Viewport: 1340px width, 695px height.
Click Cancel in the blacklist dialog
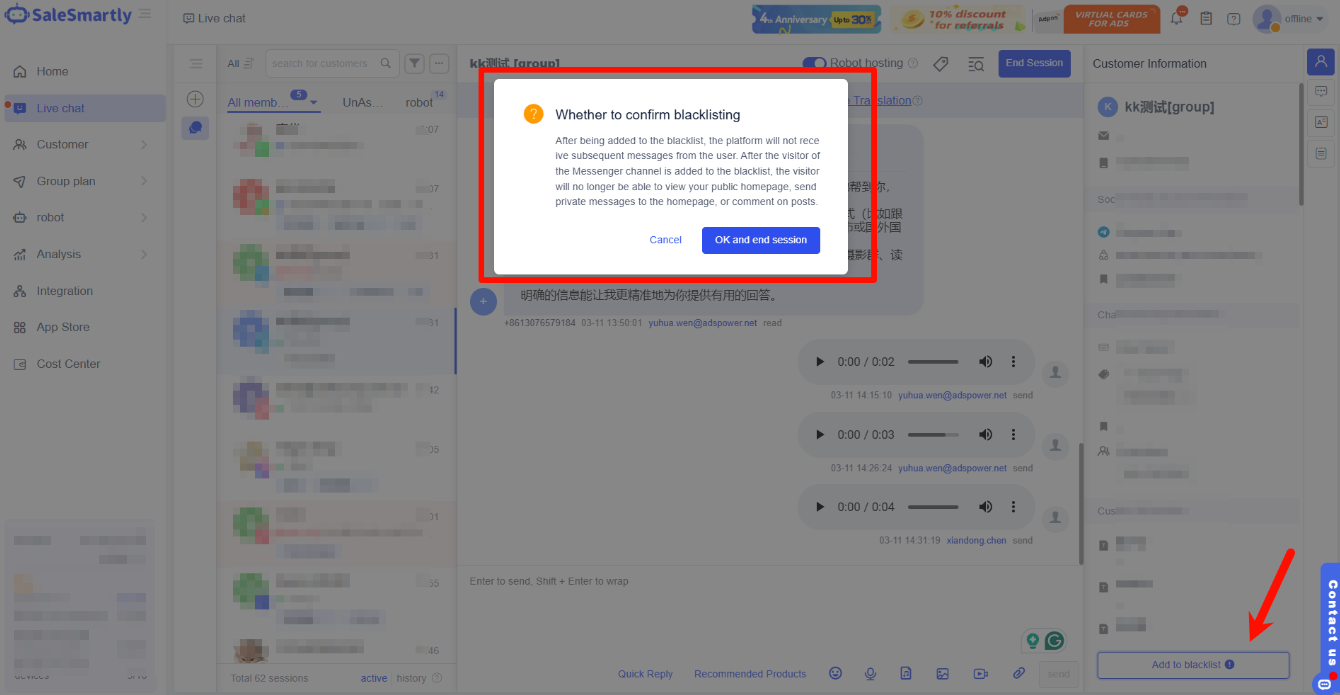point(665,240)
